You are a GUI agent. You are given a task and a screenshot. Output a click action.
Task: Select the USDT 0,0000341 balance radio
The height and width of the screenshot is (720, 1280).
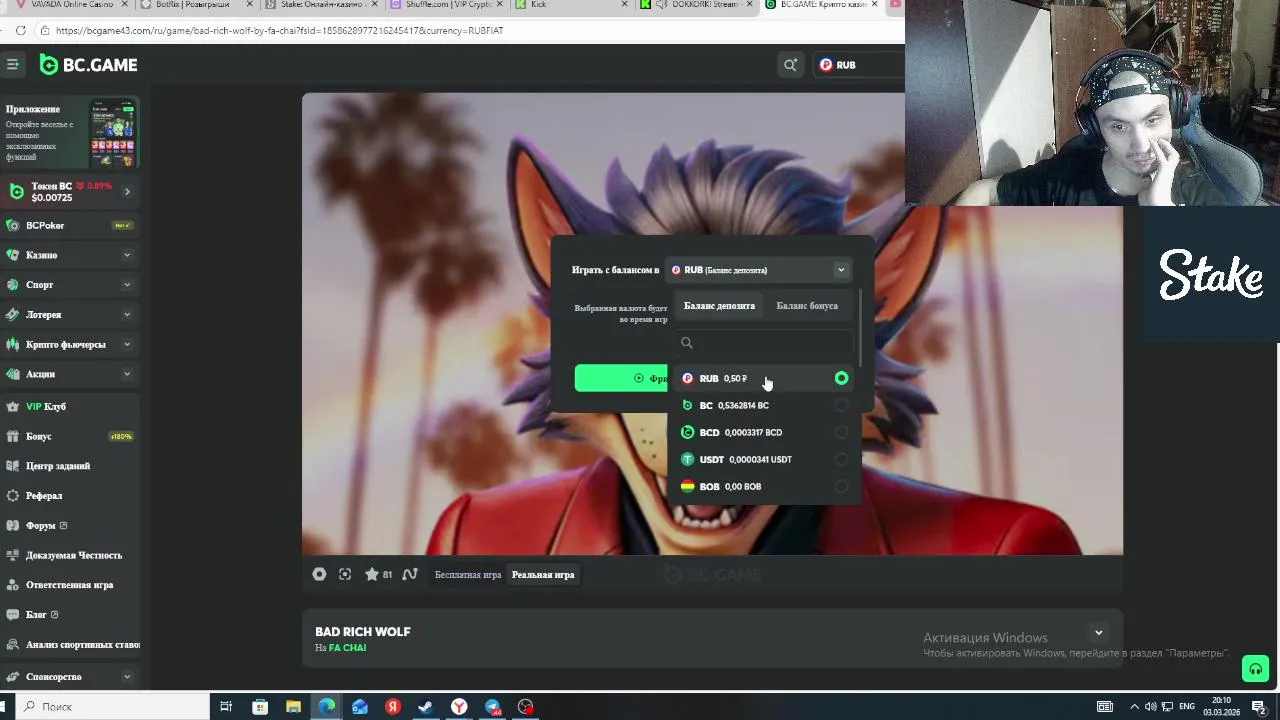(x=841, y=459)
